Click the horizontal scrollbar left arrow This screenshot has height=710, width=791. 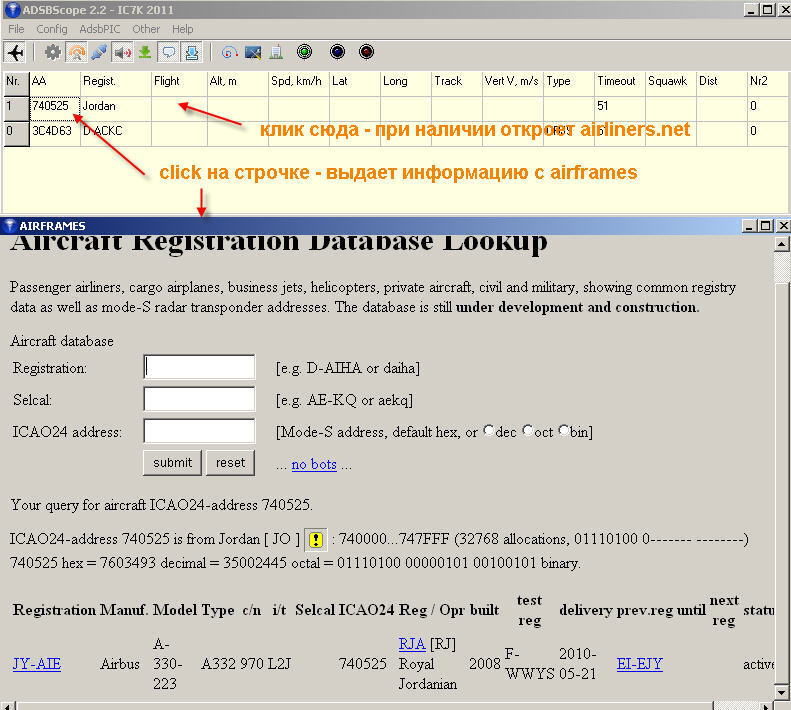[x=8, y=706]
